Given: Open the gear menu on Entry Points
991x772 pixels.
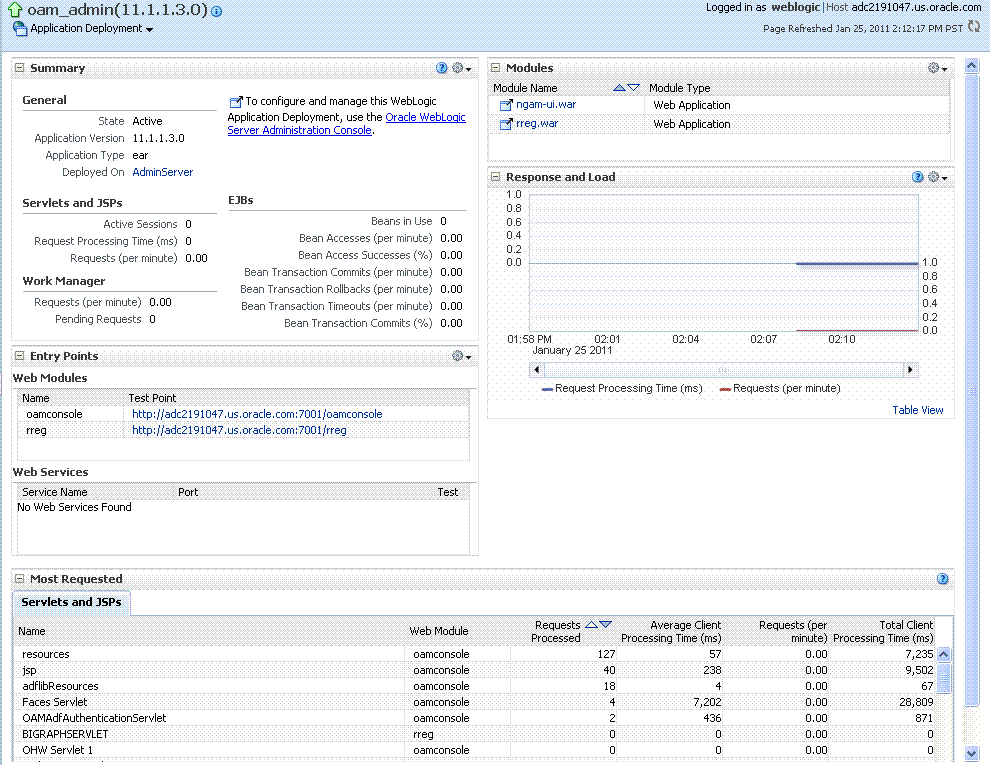Looking at the screenshot, I should tap(459, 356).
